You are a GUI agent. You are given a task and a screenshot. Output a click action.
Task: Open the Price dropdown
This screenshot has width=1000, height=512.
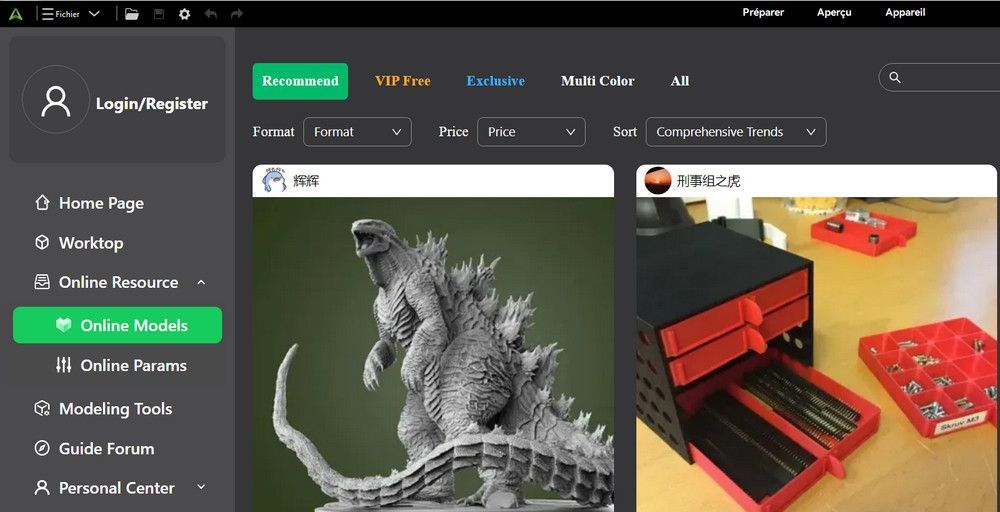[531, 132]
